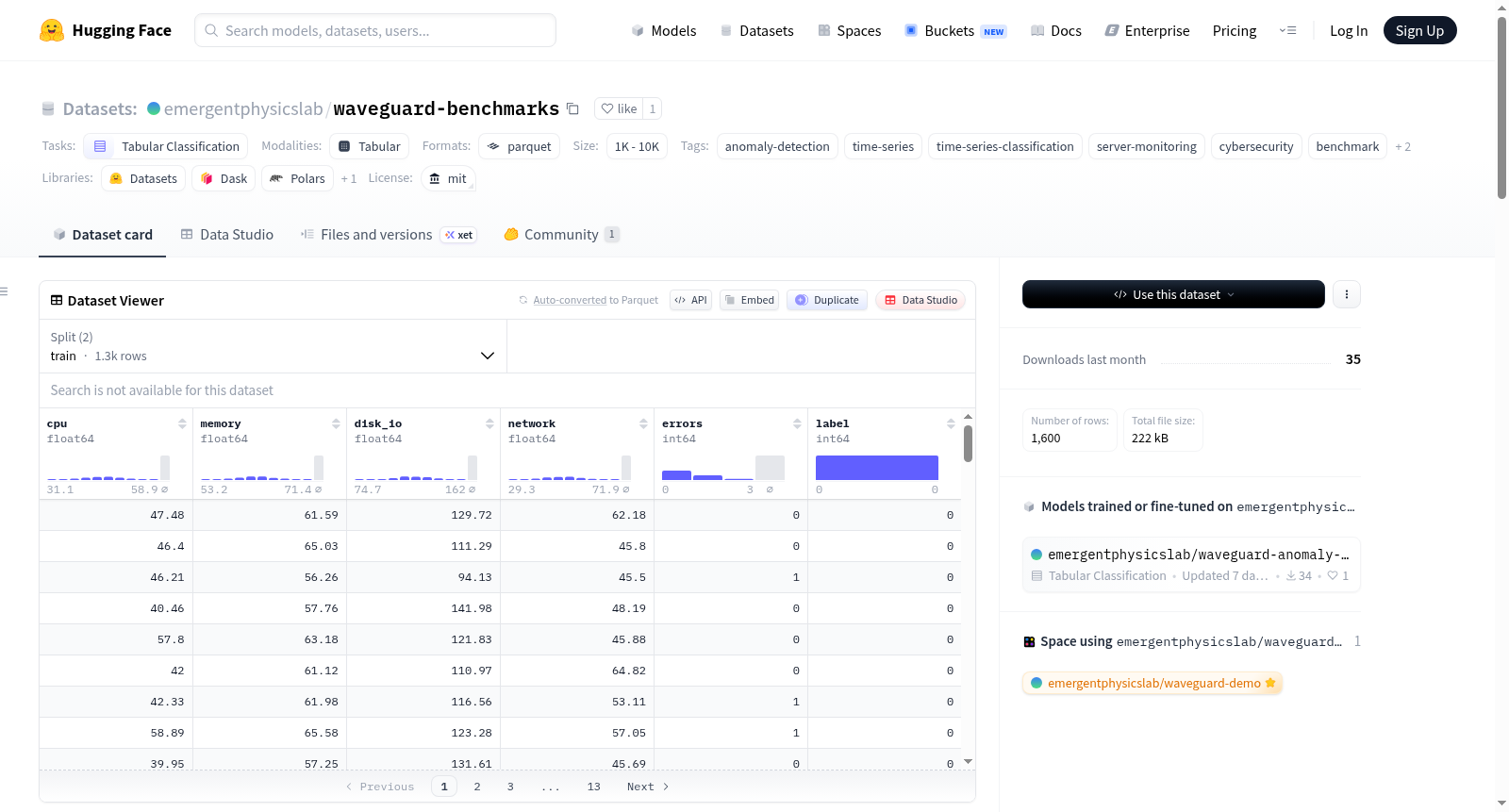Switch to Files and versions tab

click(x=389, y=235)
